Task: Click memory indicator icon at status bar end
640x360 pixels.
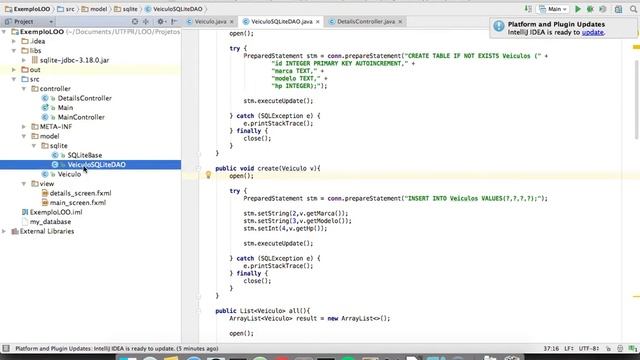Action: [x=632, y=349]
